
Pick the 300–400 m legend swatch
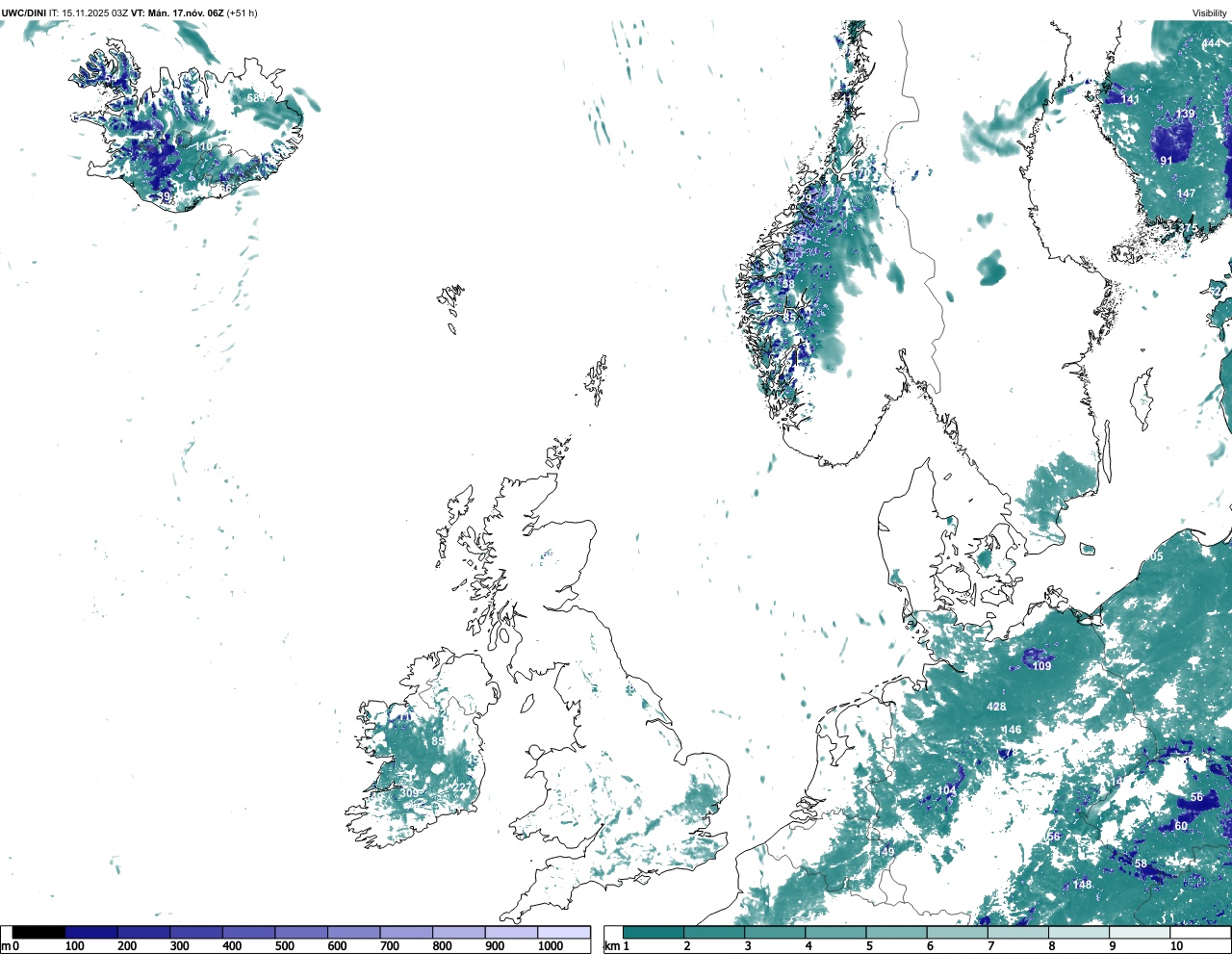[x=196, y=933]
